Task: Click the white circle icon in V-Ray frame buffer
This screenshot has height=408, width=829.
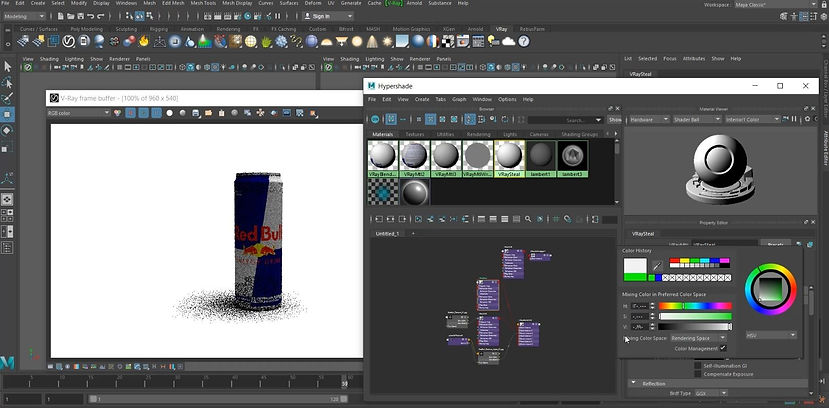Action: tap(170, 113)
